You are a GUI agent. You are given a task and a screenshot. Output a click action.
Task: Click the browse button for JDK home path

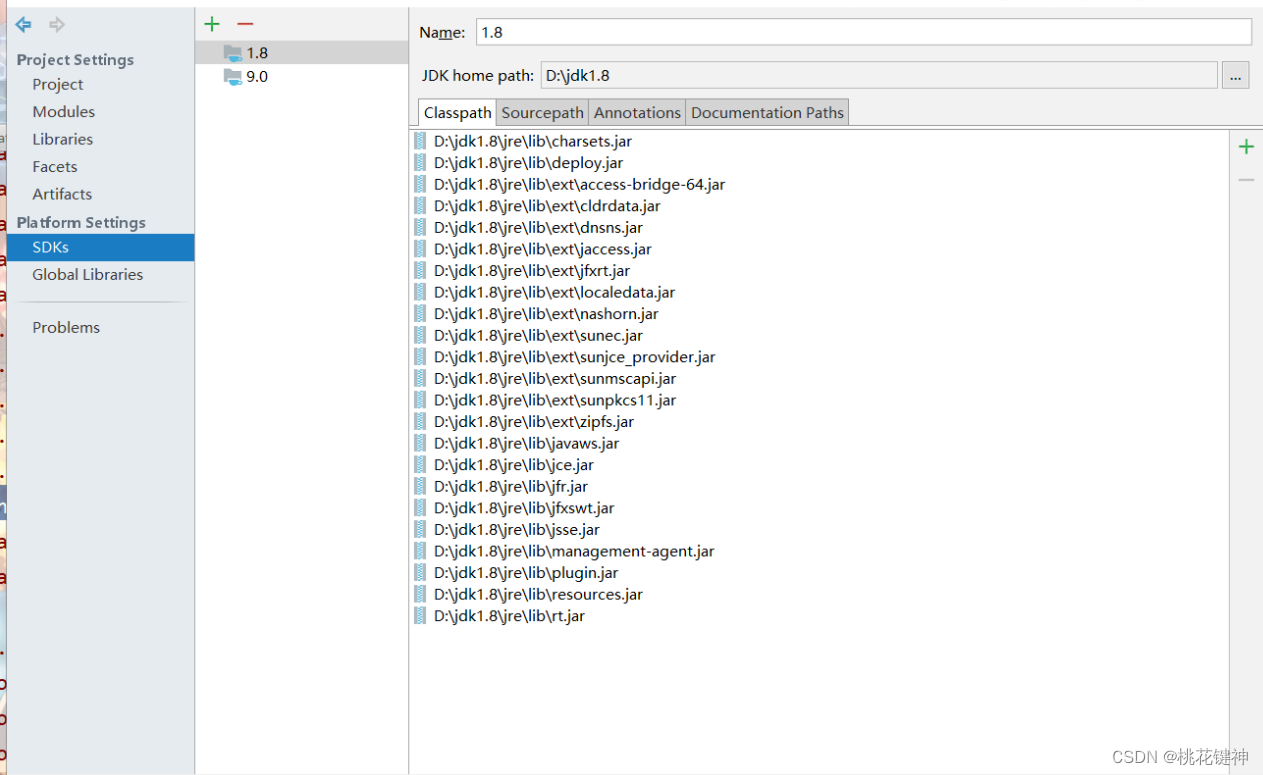pyautogui.click(x=1235, y=74)
